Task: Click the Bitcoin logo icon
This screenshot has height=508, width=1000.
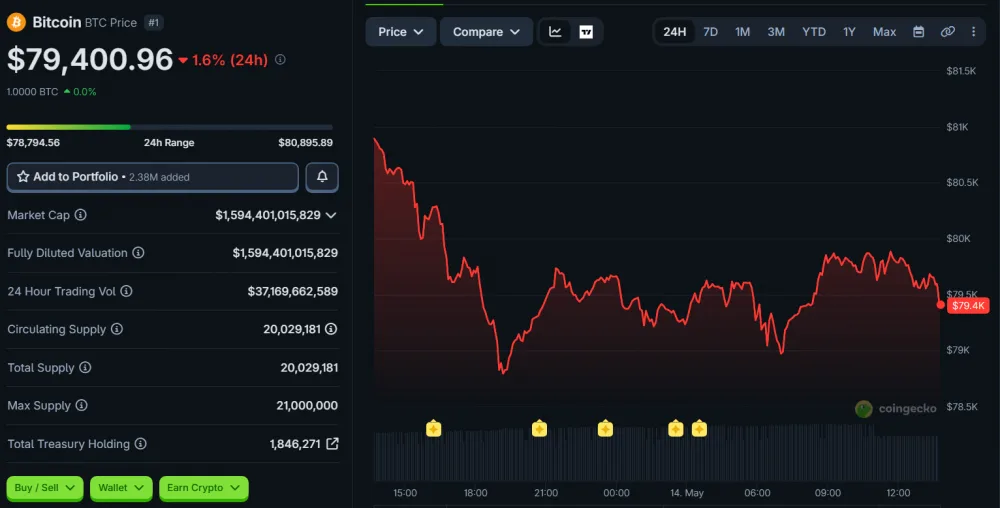Action: (16, 22)
